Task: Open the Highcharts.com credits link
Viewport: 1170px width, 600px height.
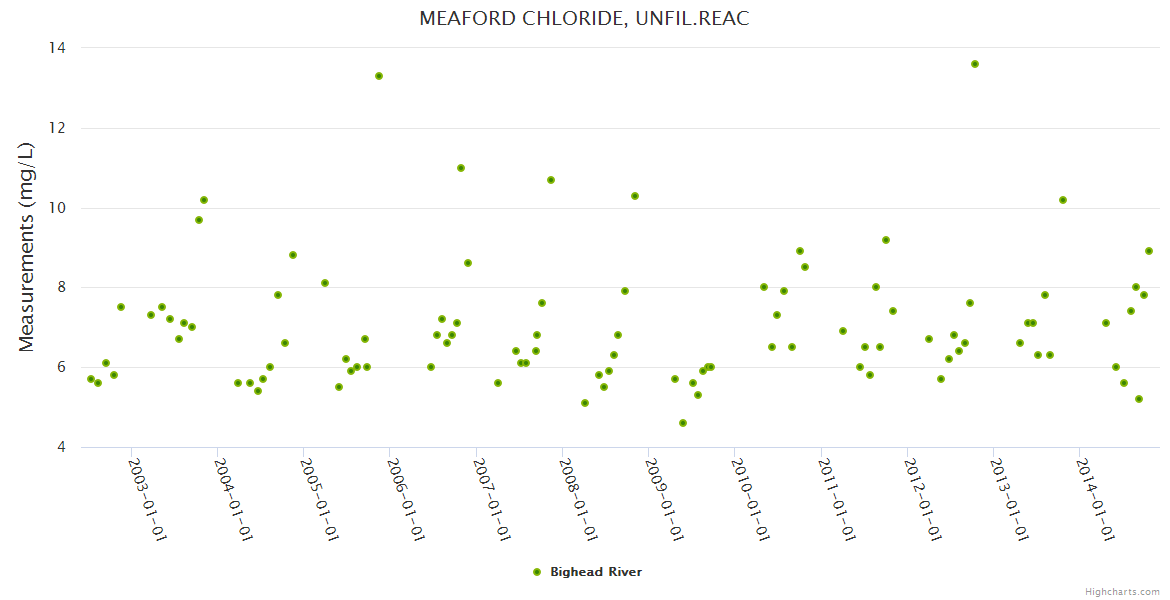Action: 1122,591
